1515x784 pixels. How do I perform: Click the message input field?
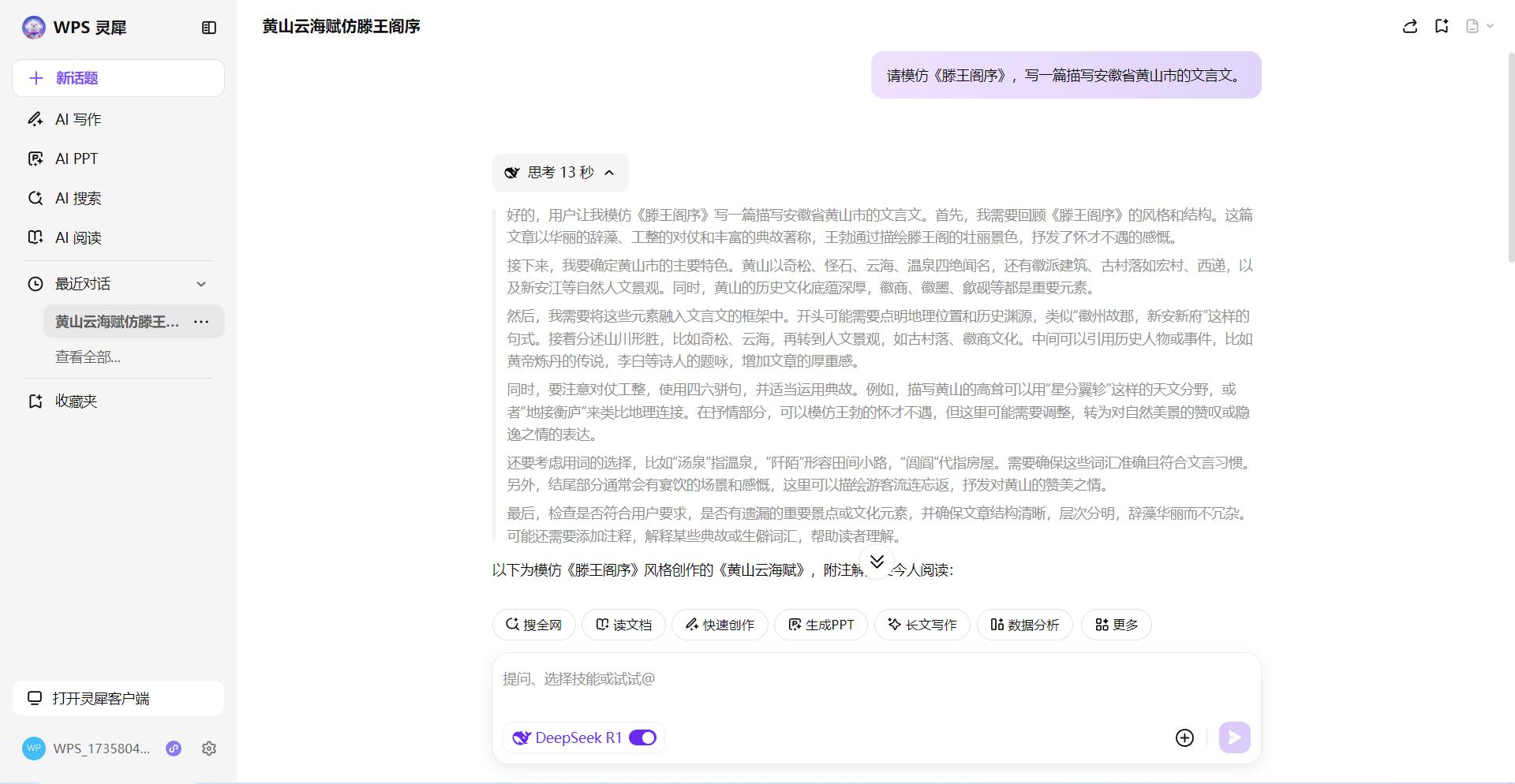876,680
